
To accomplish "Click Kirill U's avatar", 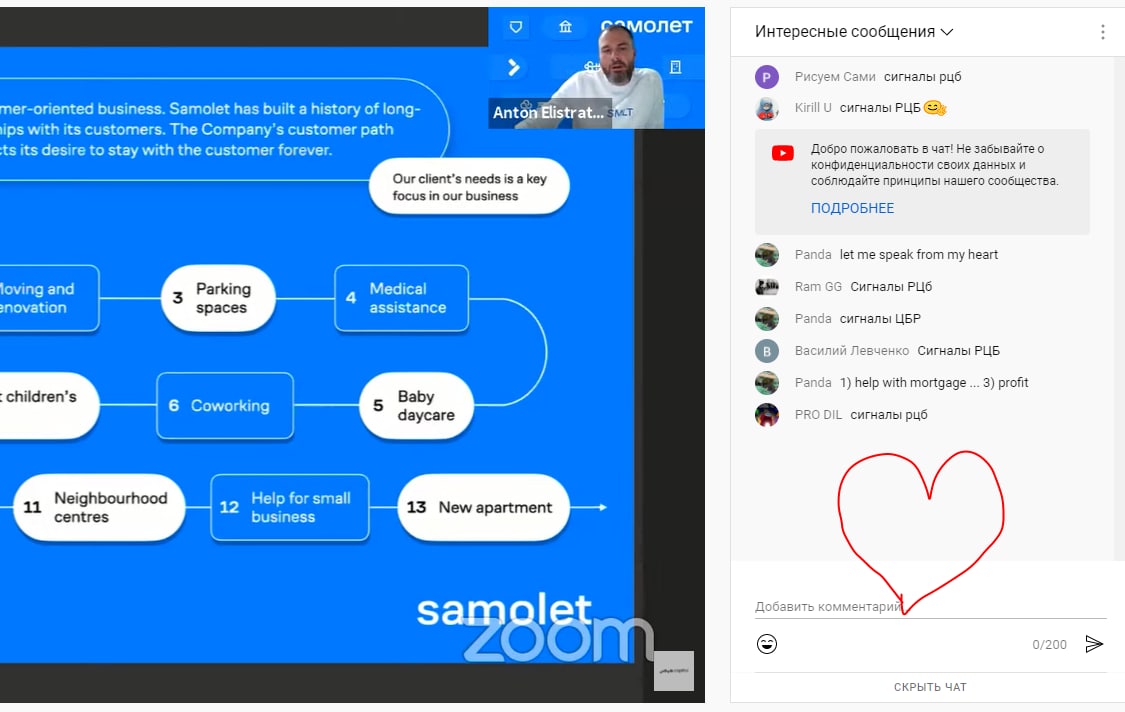I will 767,108.
